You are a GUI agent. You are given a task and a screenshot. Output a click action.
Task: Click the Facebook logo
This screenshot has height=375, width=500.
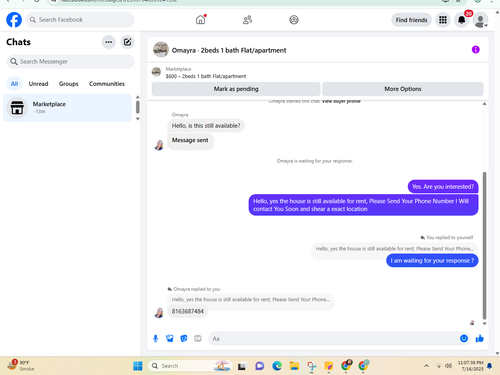point(14,20)
